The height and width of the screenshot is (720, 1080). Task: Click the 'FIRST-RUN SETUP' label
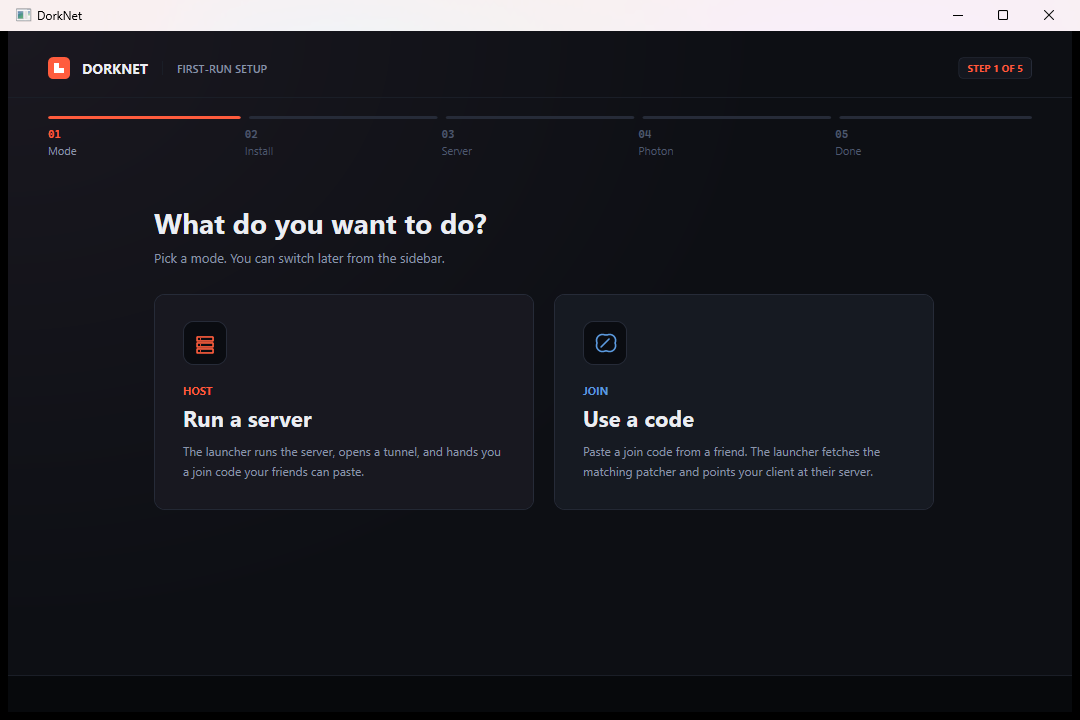(x=222, y=69)
